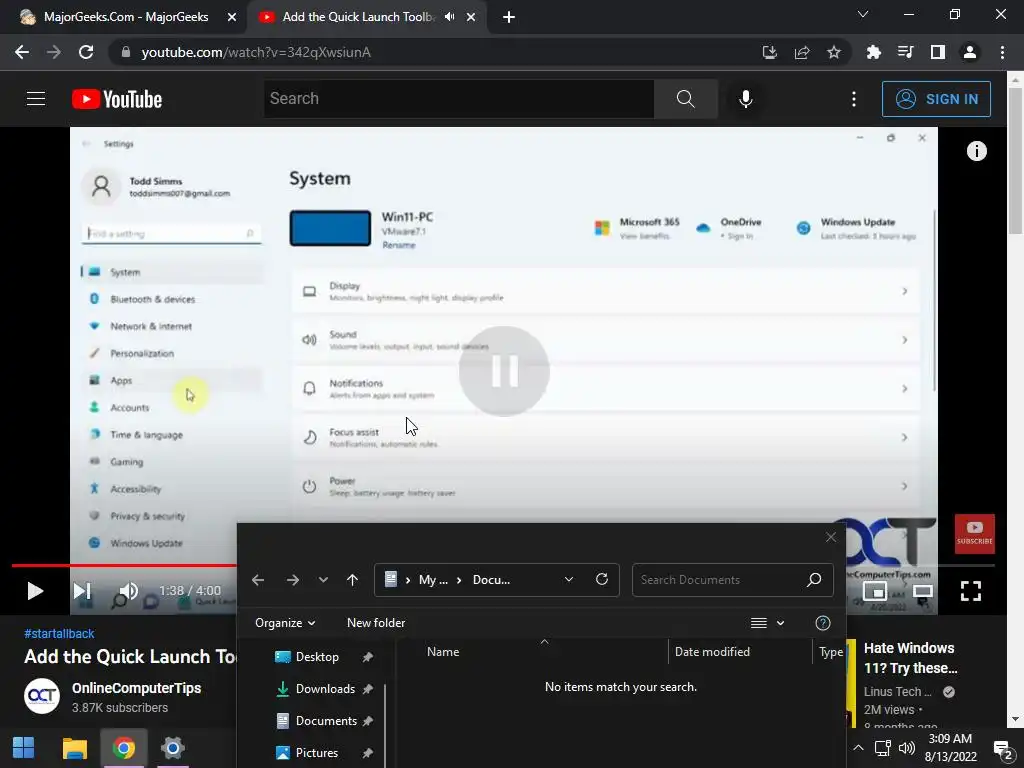Select Pictures in the navigation pane
This screenshot has height=768, width=1024.
click(317, 753)
